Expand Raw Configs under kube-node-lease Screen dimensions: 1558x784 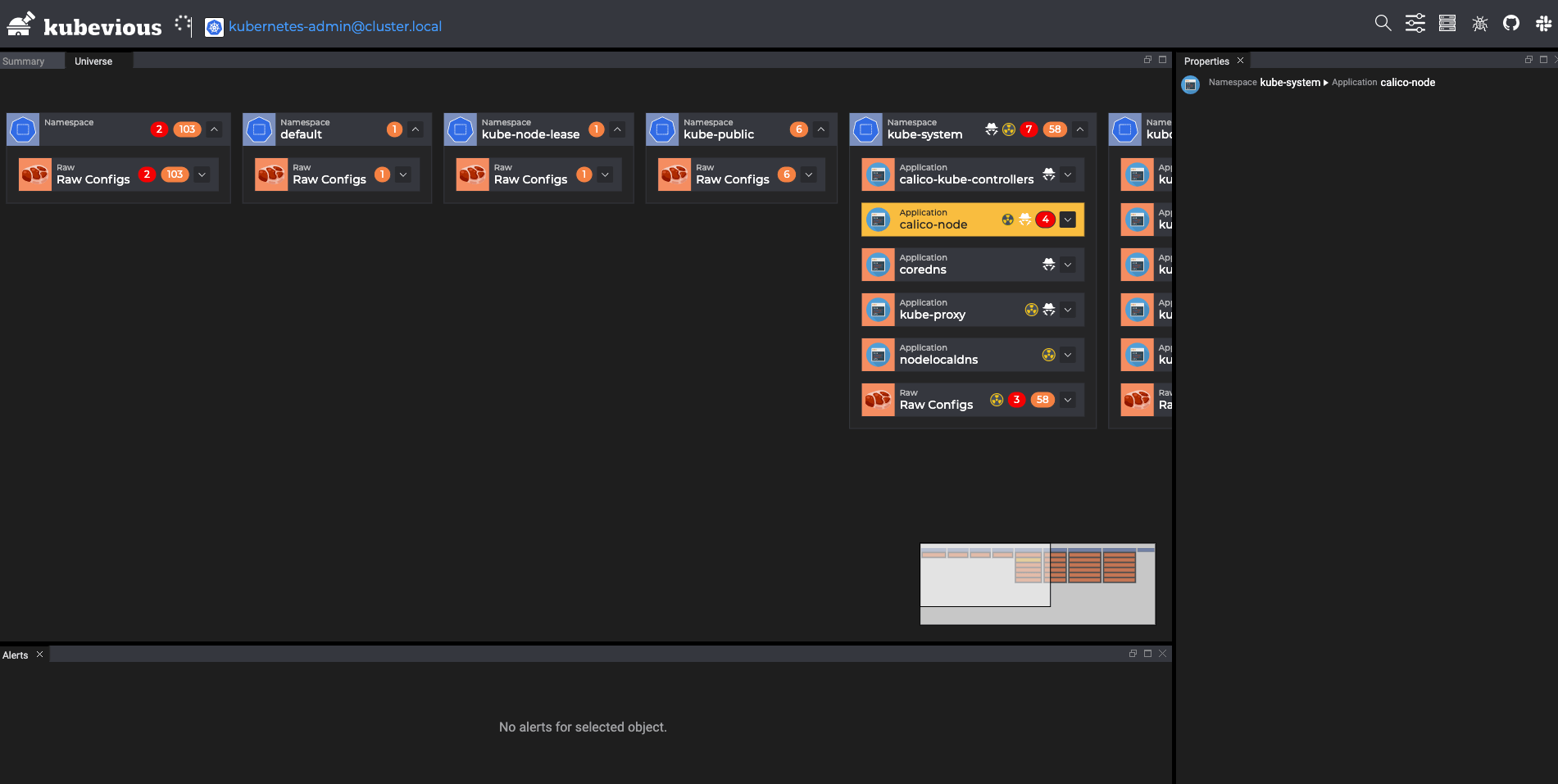(605, 174)
